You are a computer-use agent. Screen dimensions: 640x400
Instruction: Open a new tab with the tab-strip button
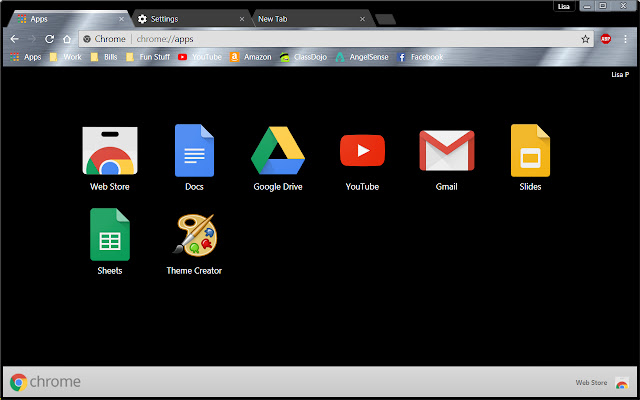click(385, 19)
